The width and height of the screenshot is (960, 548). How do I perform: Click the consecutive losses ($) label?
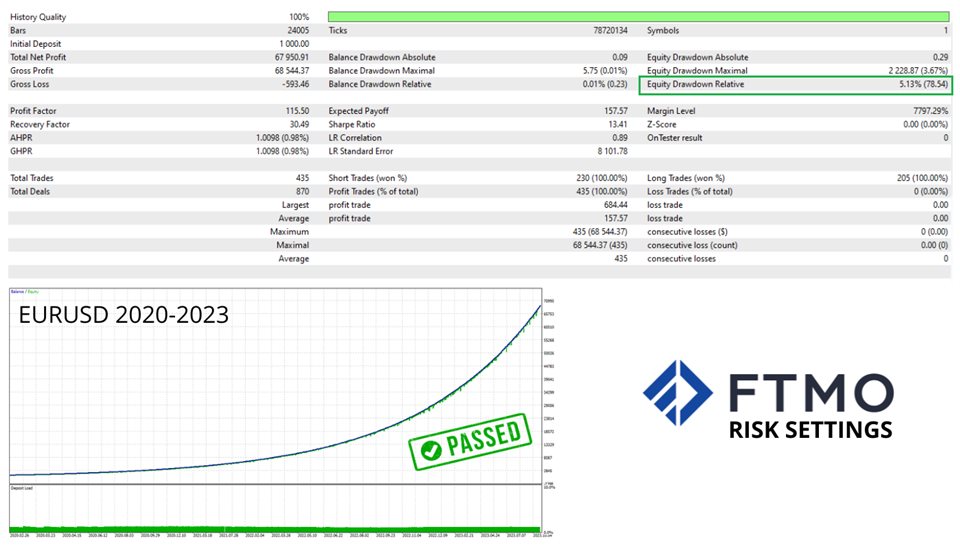[688, 232]
